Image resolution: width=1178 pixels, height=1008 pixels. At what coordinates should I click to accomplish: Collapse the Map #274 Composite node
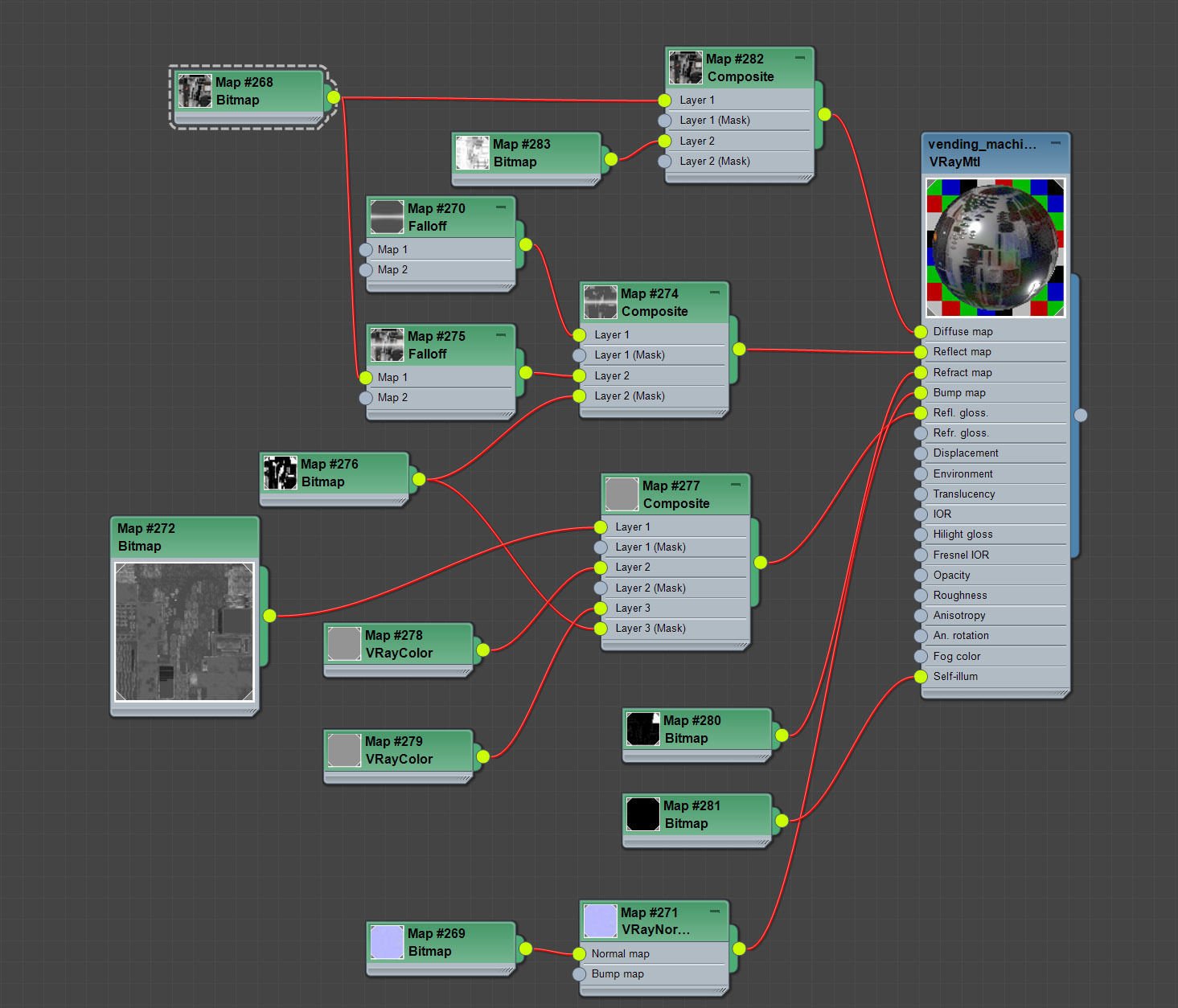pyautogui.click(x=714, y=293)
